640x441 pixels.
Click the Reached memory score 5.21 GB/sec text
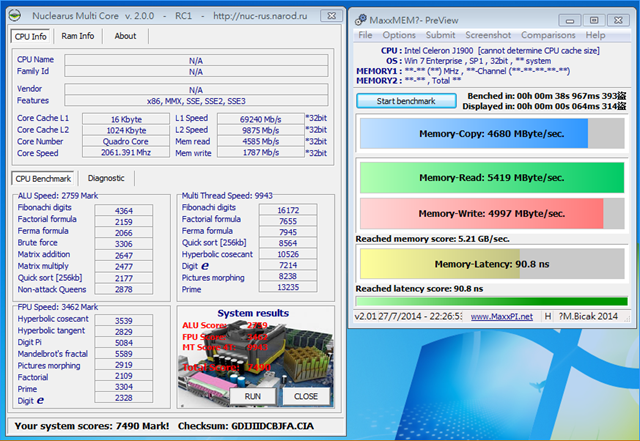(x=432, y=239)
